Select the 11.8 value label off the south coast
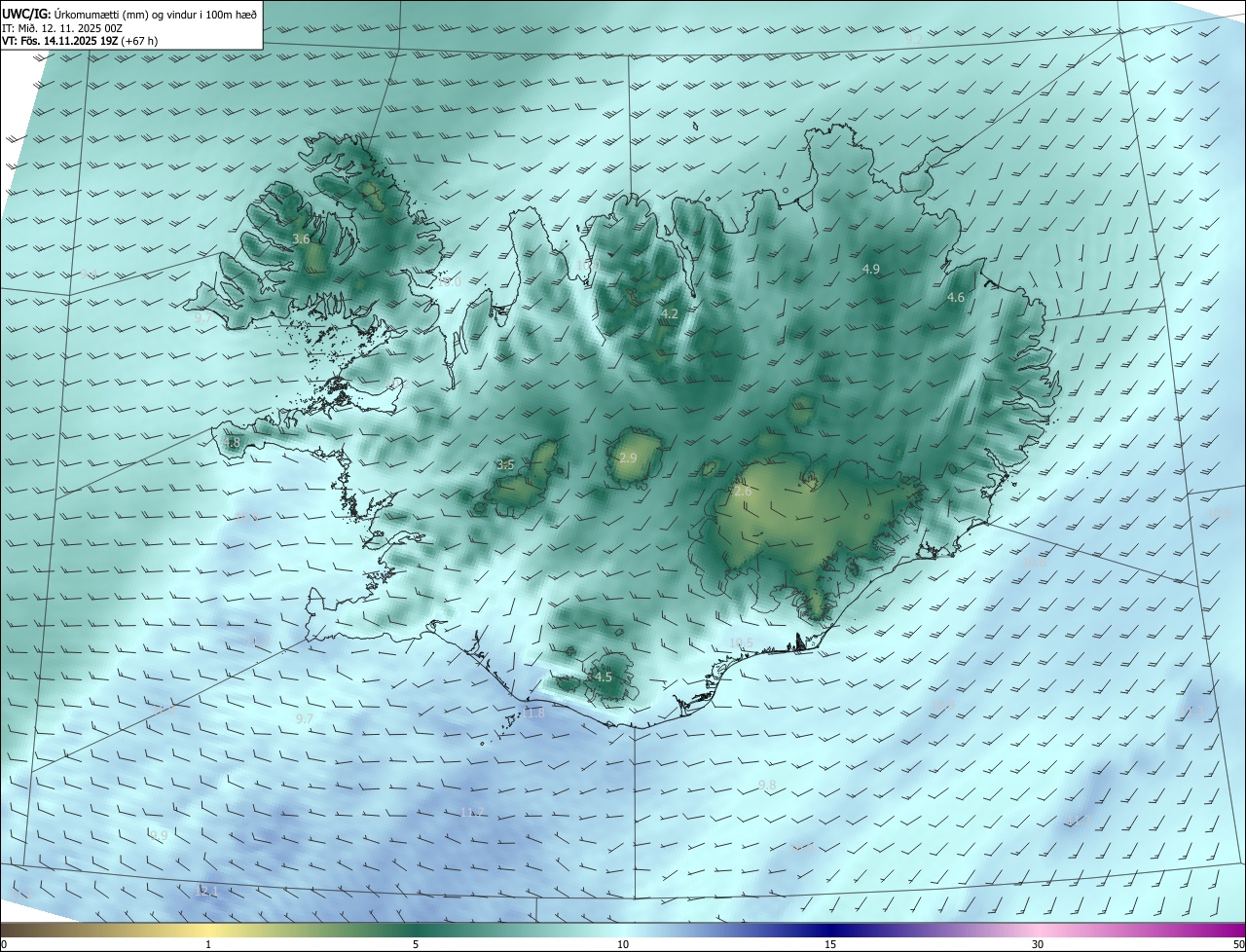 (x=534, y=714)
